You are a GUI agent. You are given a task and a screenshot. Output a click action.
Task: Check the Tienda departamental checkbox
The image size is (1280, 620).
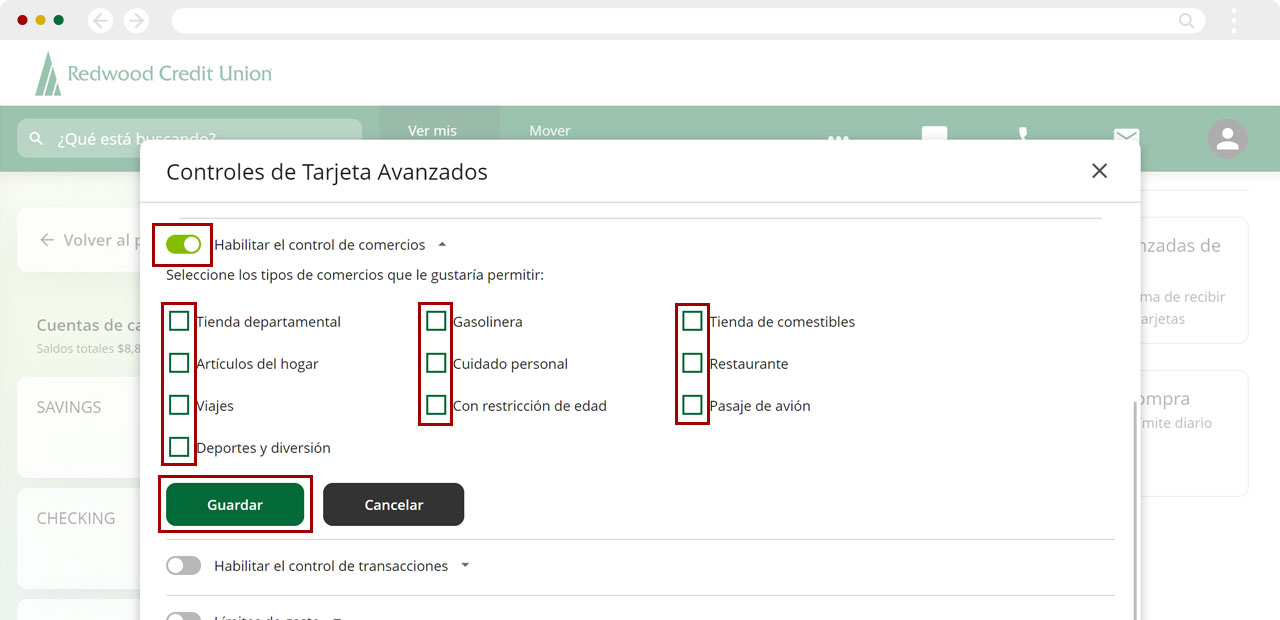(179, 321)
